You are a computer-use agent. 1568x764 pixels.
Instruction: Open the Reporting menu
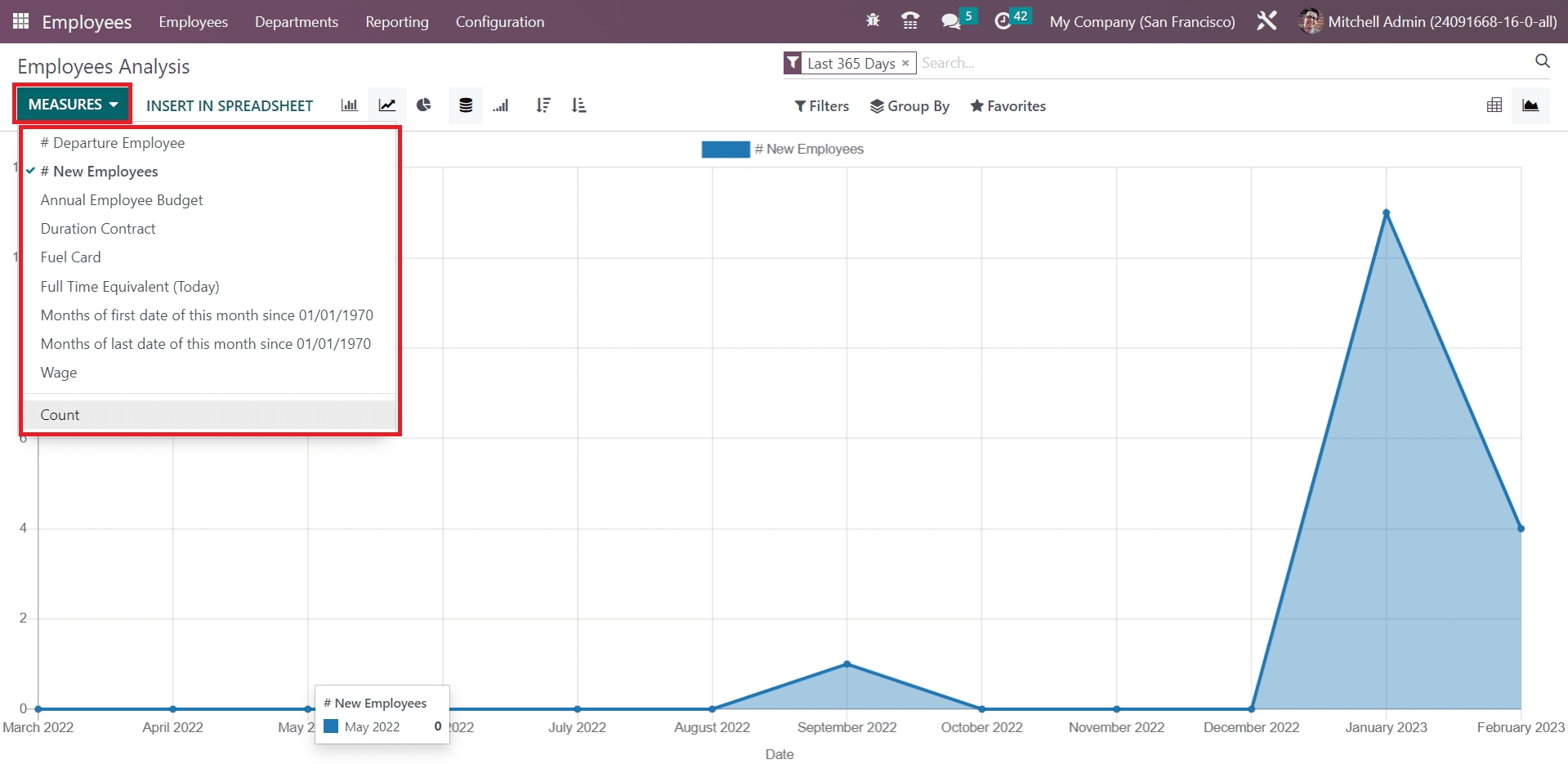[396, 22]
